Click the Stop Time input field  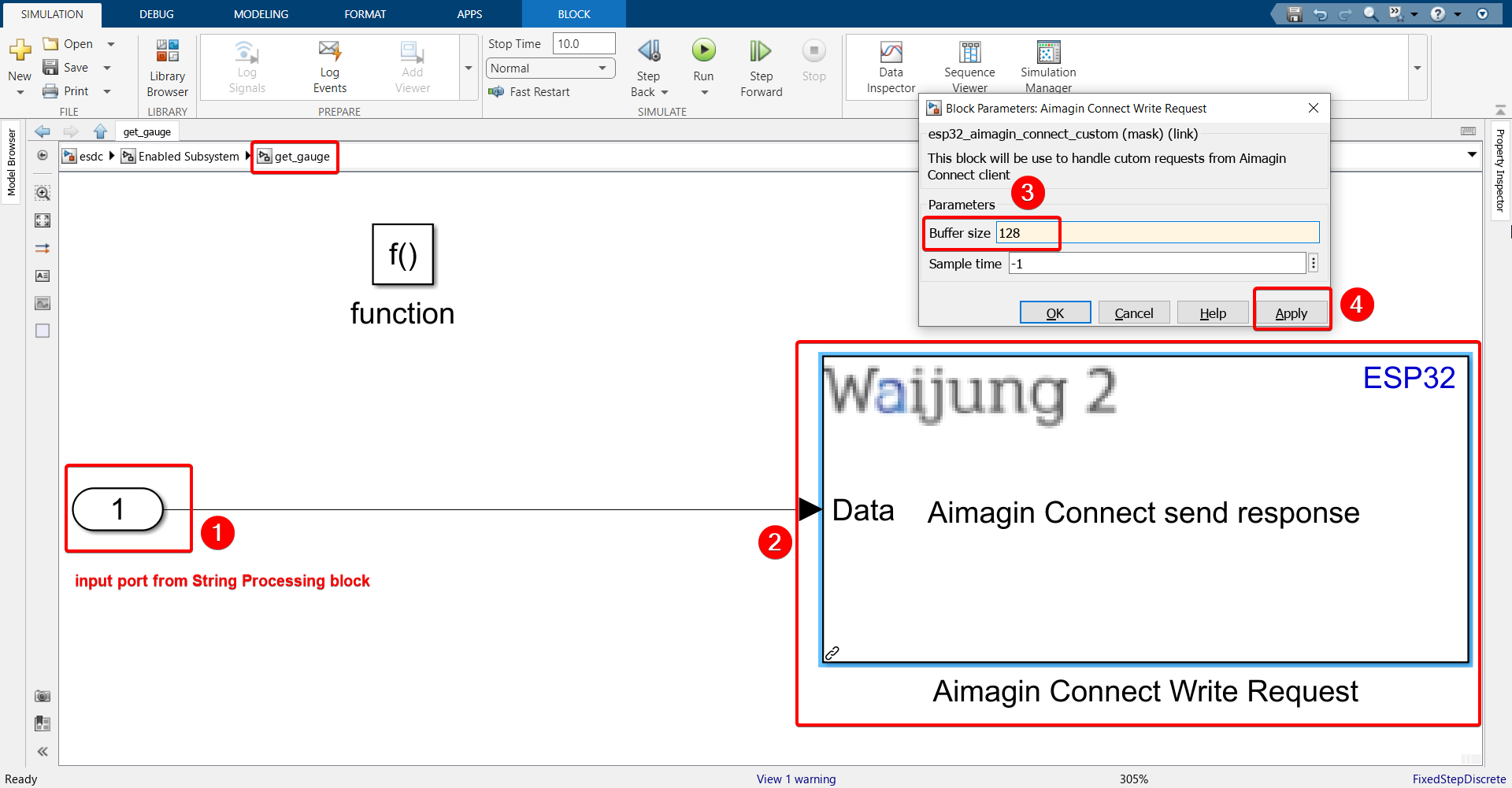click(584, 44)
